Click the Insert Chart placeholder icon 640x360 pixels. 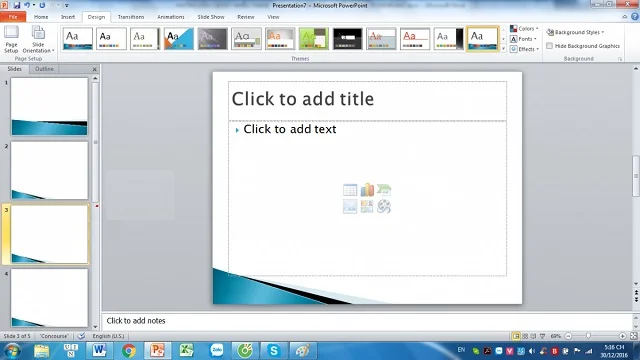[367, 190]
